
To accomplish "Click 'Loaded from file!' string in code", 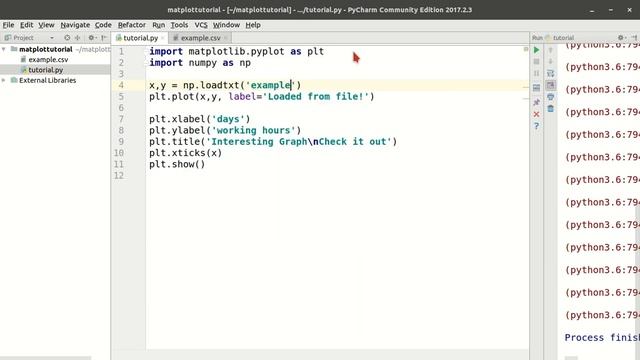I will tap(316, 97).
